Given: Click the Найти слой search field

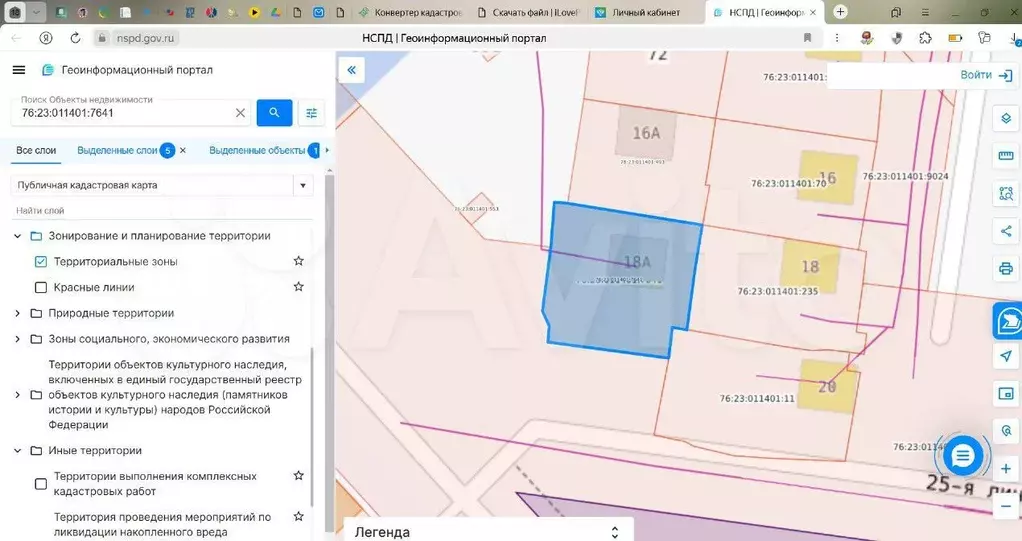Looking at the screenshot, I should 162,211.
